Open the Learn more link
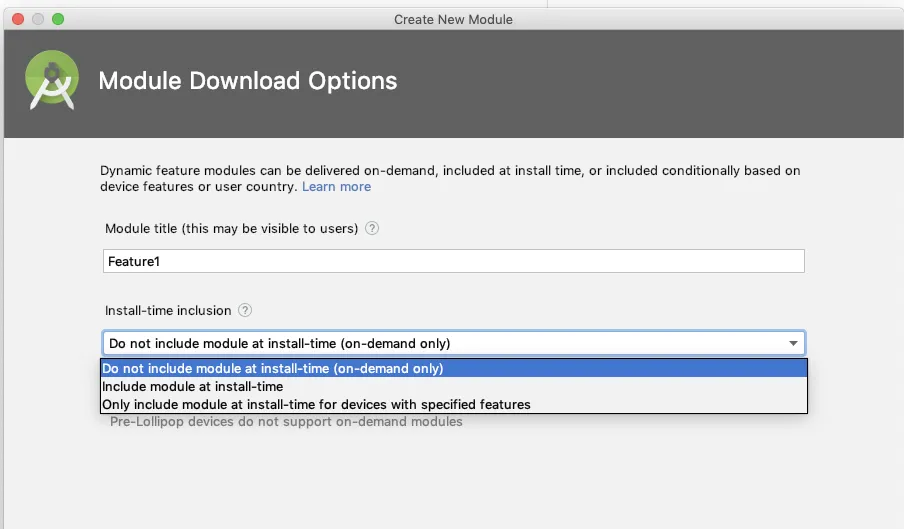This screenshot has width=904, height=529. tap(336, 187)
